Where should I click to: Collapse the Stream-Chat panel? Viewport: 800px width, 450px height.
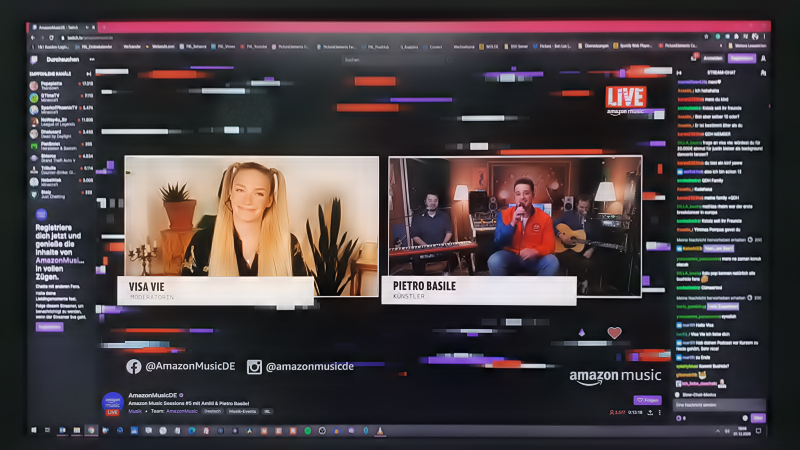[680, 72]
